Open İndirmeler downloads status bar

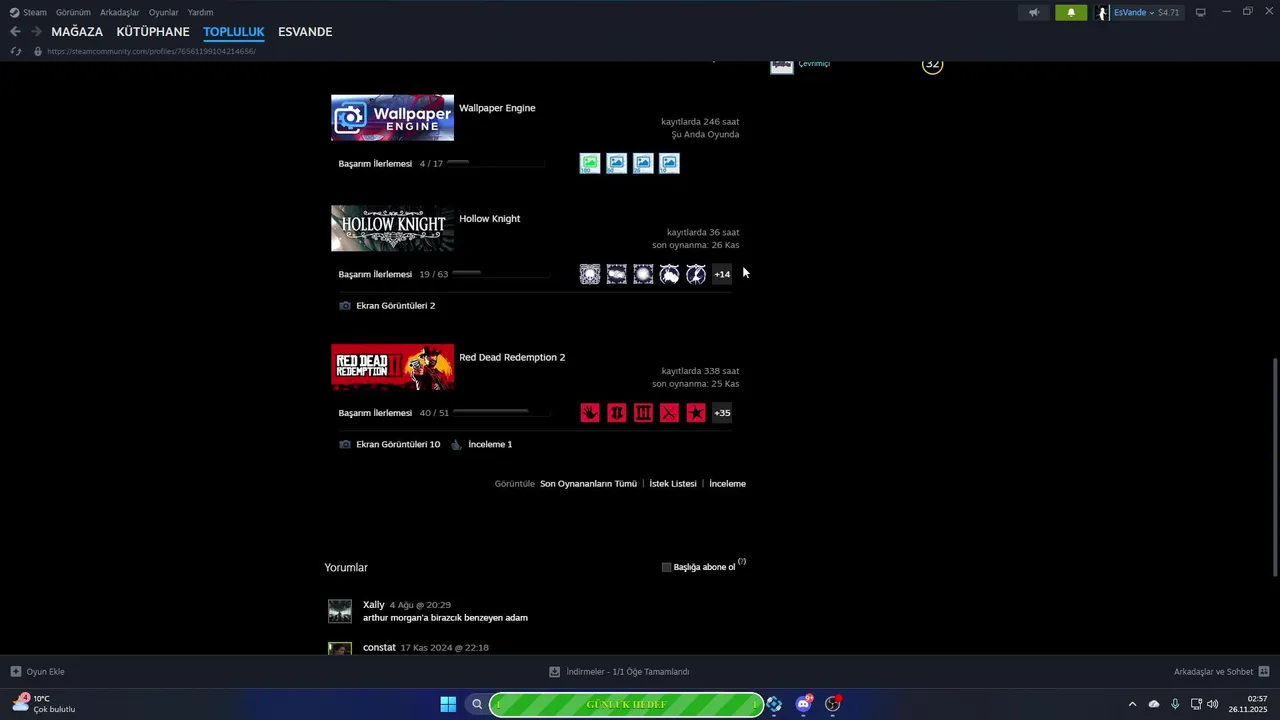(619, 672)
